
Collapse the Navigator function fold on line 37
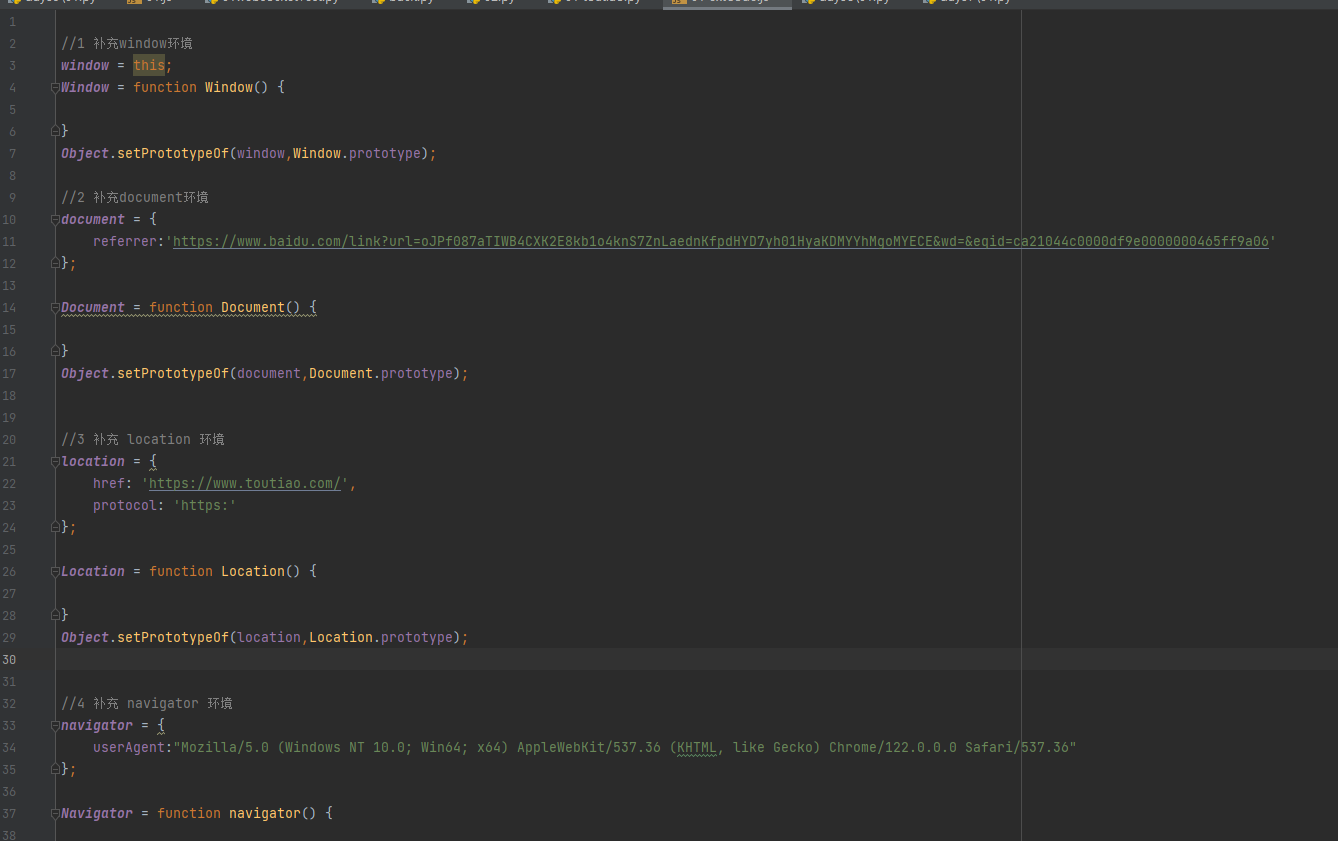56,814
